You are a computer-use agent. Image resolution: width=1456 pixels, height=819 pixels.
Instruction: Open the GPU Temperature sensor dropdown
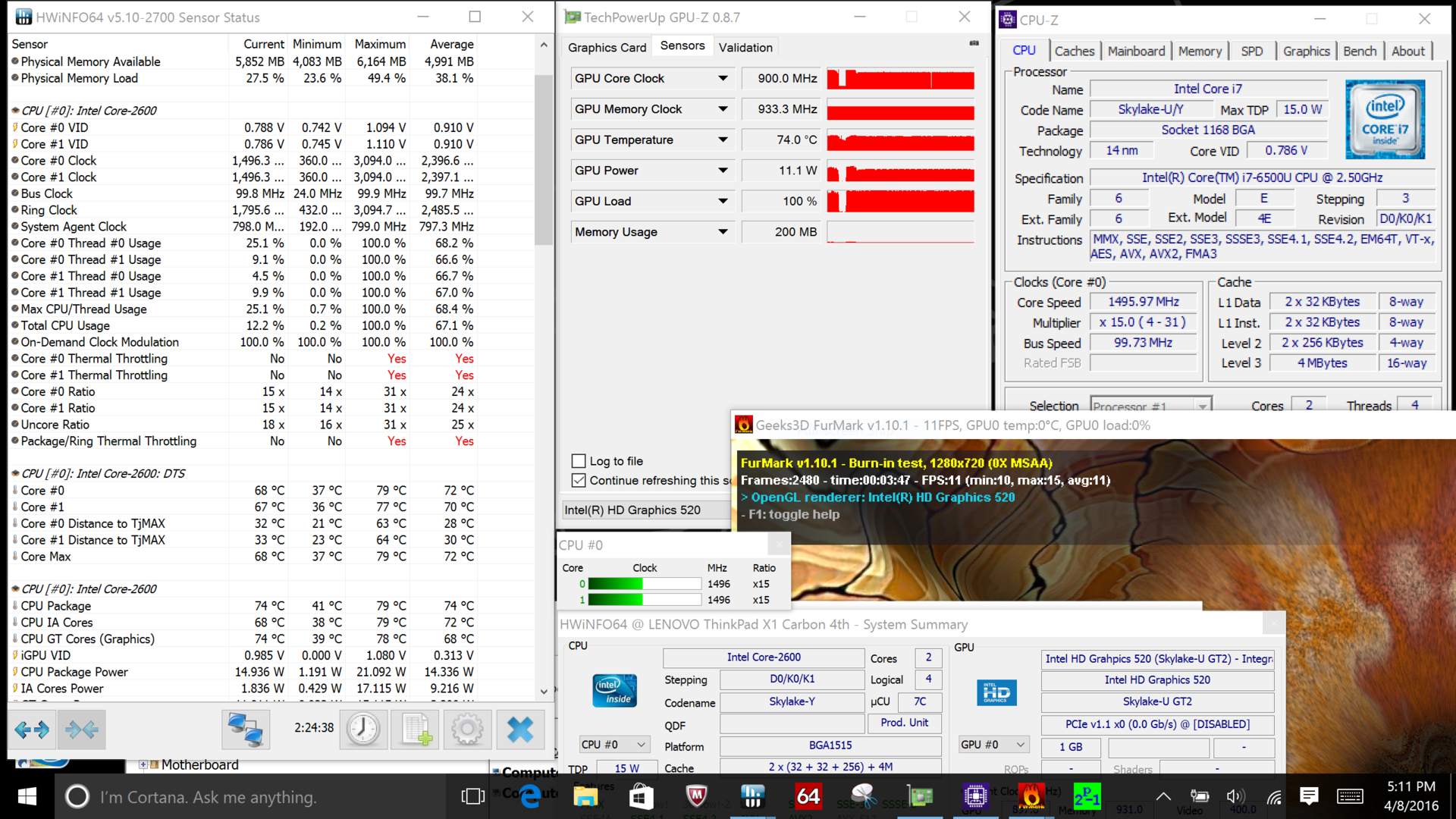(723, 140)
